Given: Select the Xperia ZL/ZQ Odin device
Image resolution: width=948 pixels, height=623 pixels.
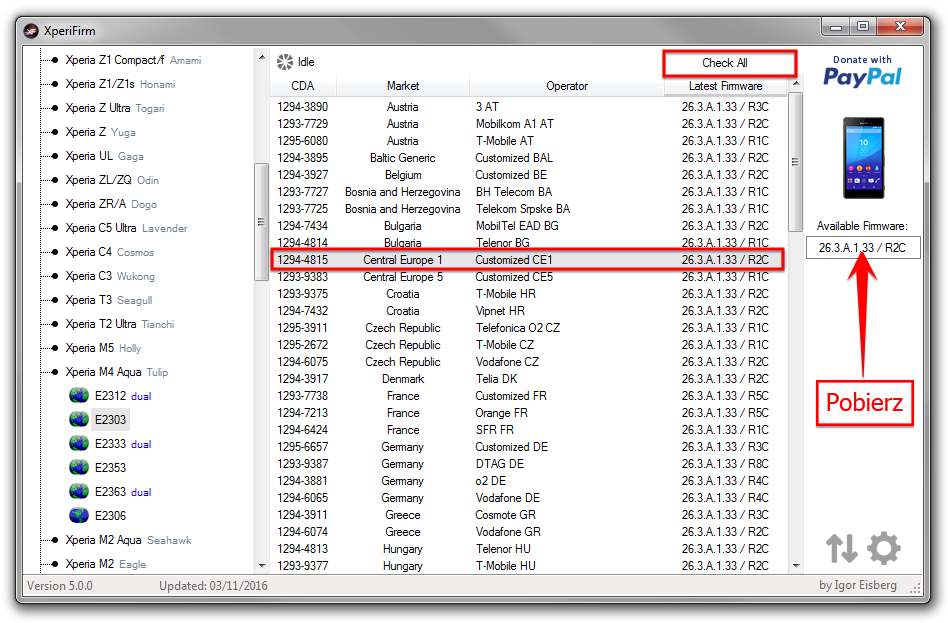Looking at the screenshot, I should [x=112, y=180].
